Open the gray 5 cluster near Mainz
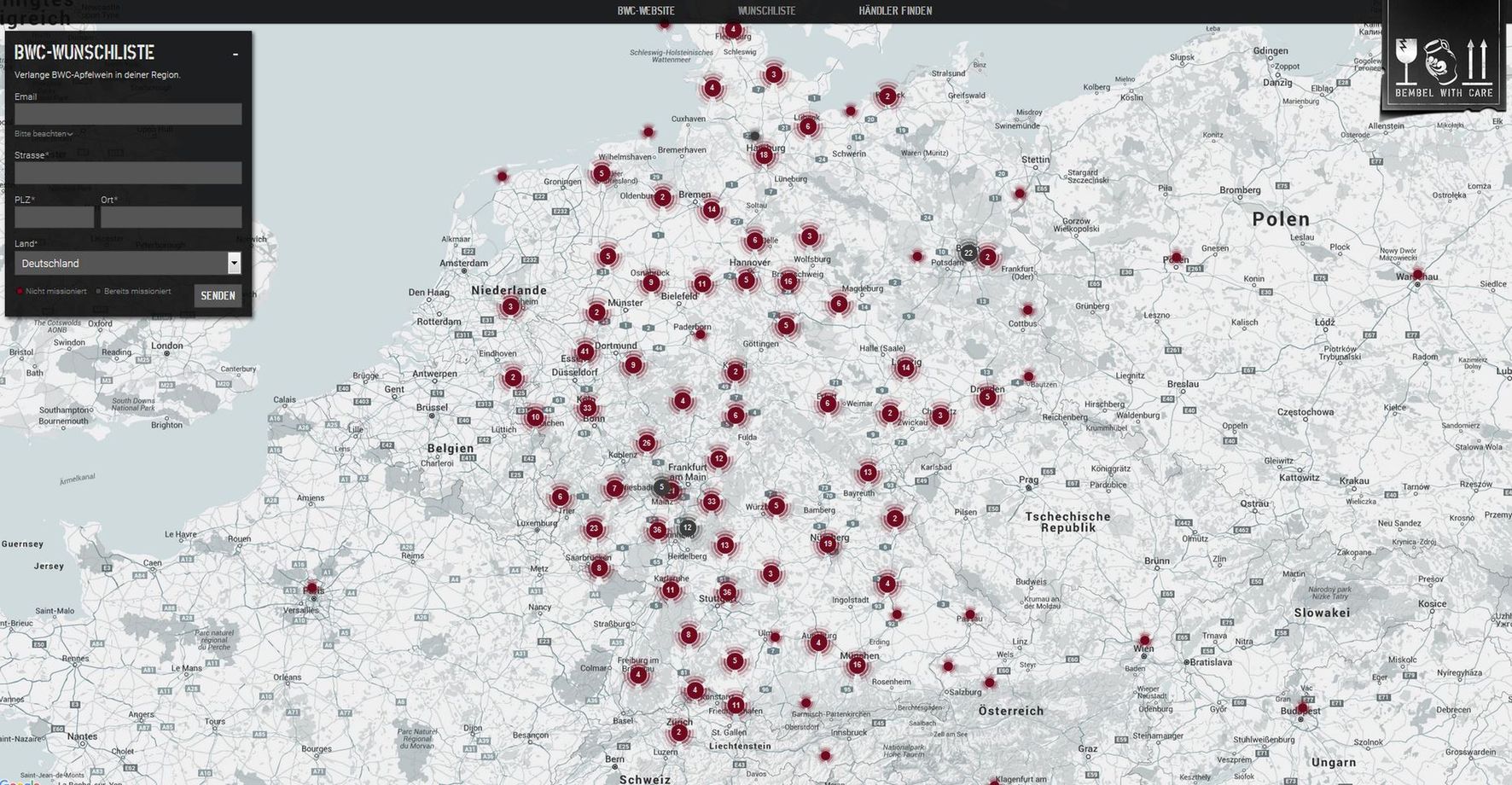The height and width of the screenshot is (785, 1512). (x=661, y=487)
